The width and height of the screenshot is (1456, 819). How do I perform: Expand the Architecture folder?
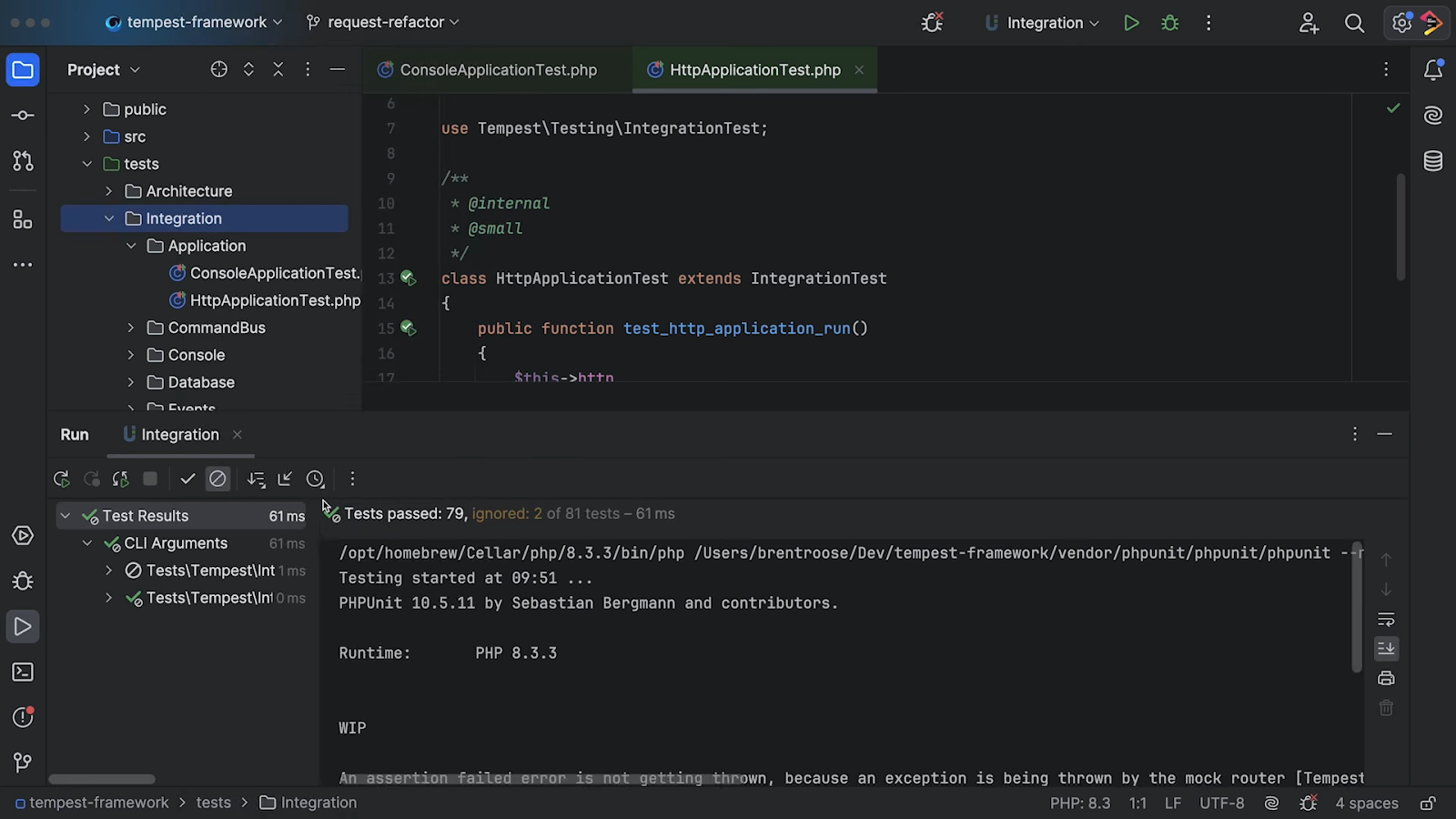tap(109, 191)
